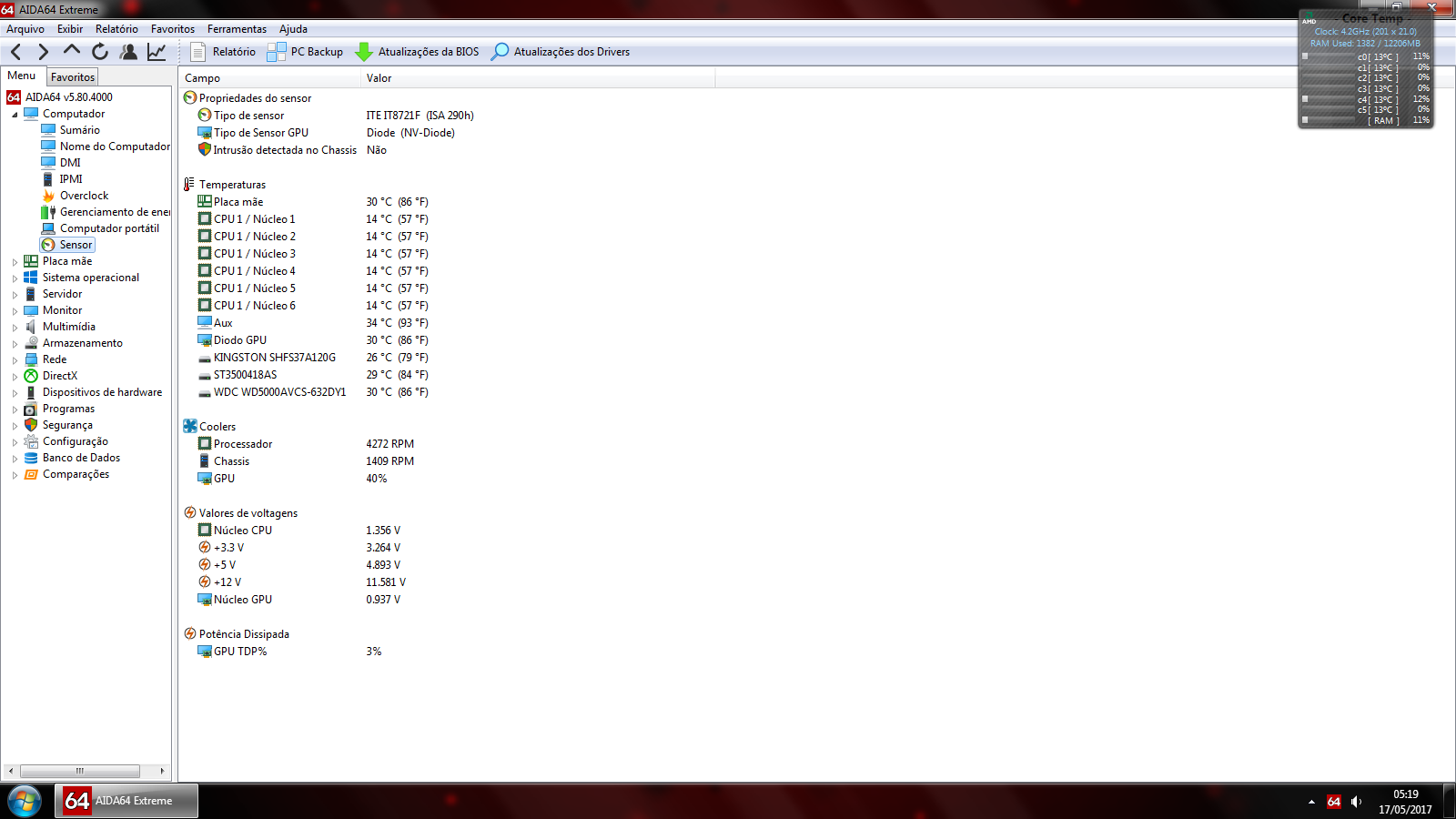Expand the DirectX tree node

click(x=15, y=377)
